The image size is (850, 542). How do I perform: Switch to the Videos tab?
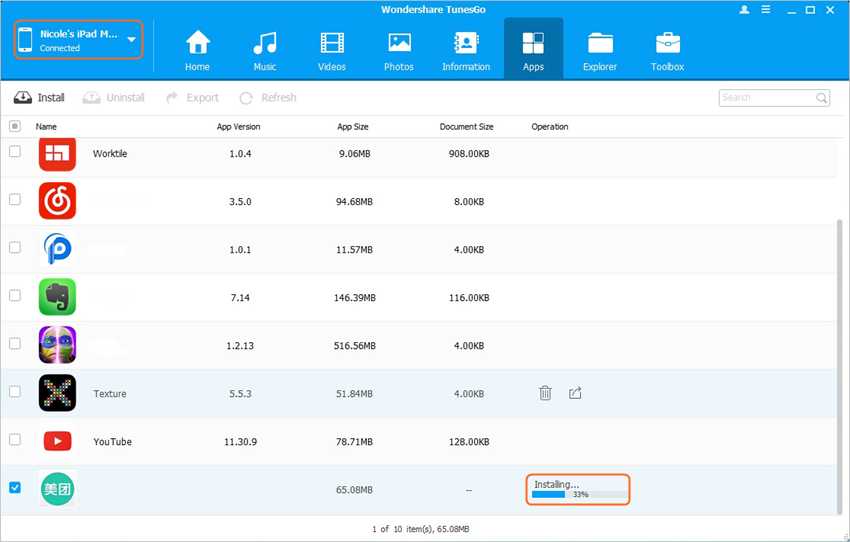(x=332, y=51)
